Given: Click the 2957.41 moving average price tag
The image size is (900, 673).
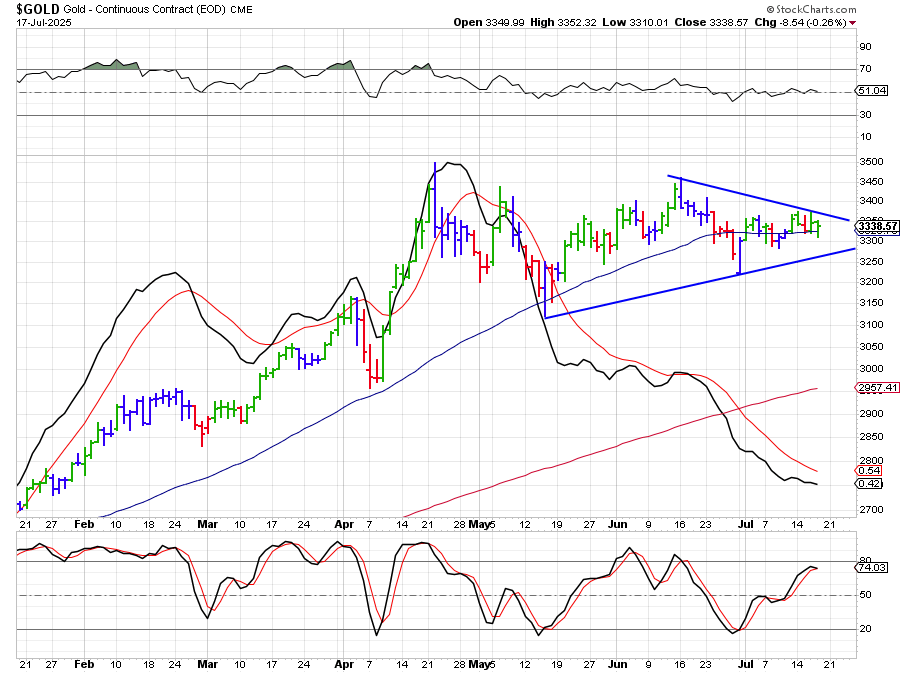Looking at the screenshot, I should click(x=876, y=388).
